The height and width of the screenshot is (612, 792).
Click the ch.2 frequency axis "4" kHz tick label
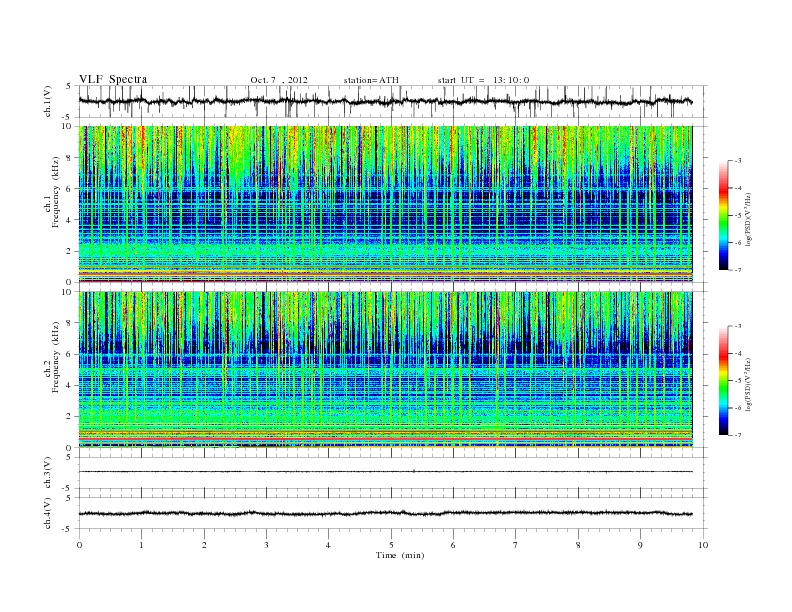pos(69,385)
